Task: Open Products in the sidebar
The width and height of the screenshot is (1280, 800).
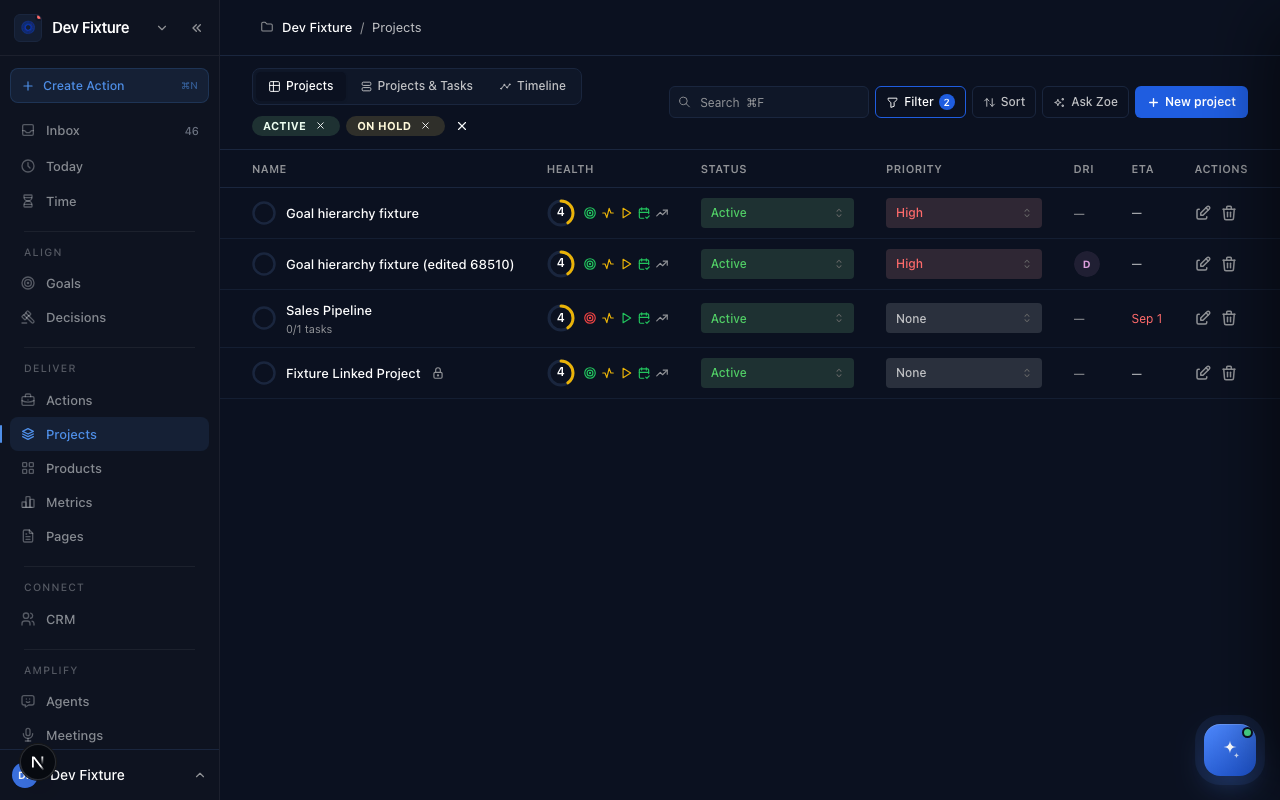Action: (109, 468)
